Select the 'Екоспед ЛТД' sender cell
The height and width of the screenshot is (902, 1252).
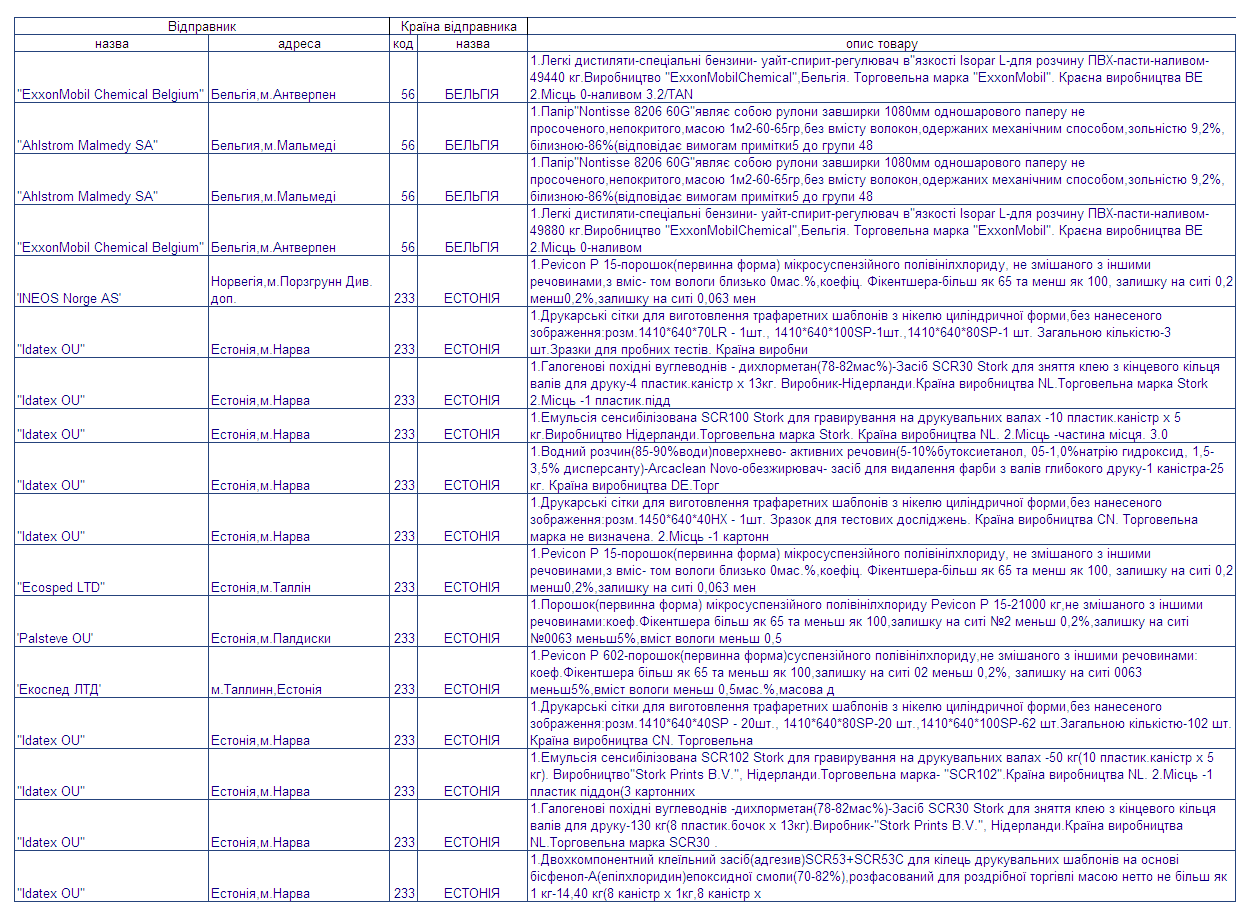click(111, 672)
